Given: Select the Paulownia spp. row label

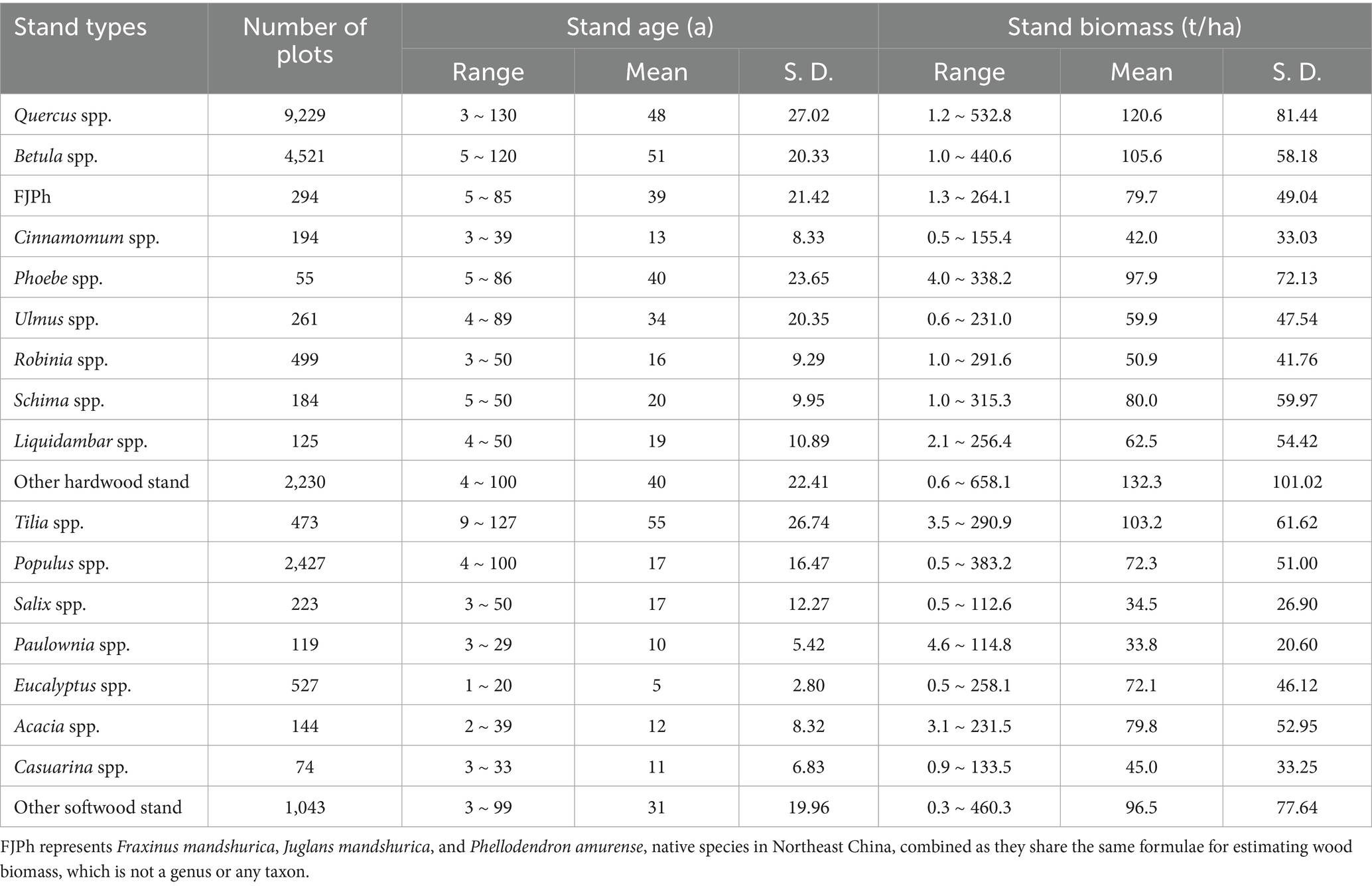Looking at the screenshot, I should (x=72, y=644).
